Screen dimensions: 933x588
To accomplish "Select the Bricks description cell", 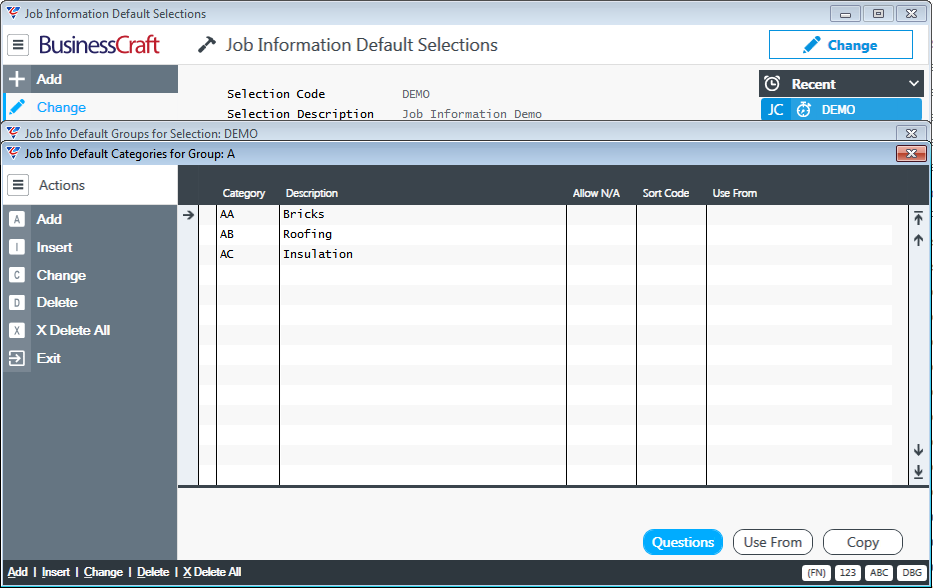I will [x=423, y=214].
